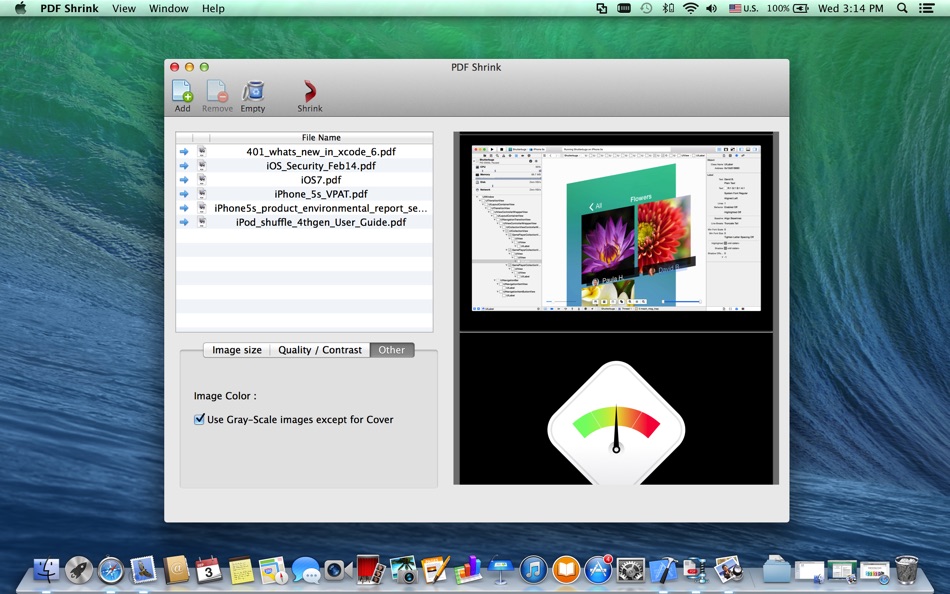Open Launchpad from the Dock
This screenshot has height=594, width=950.
coord(79,570)
